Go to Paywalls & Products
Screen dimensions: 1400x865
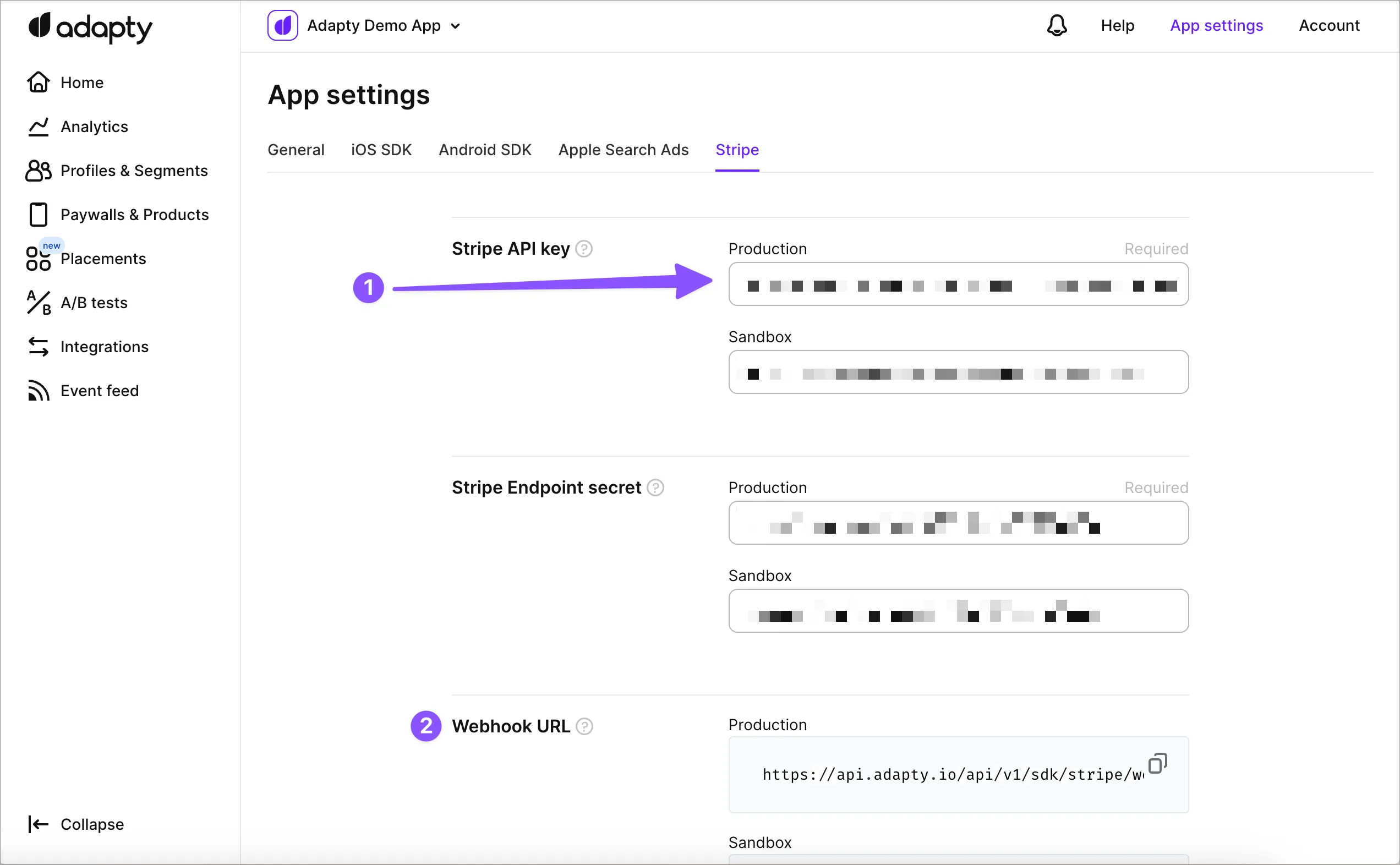(134, 215)
